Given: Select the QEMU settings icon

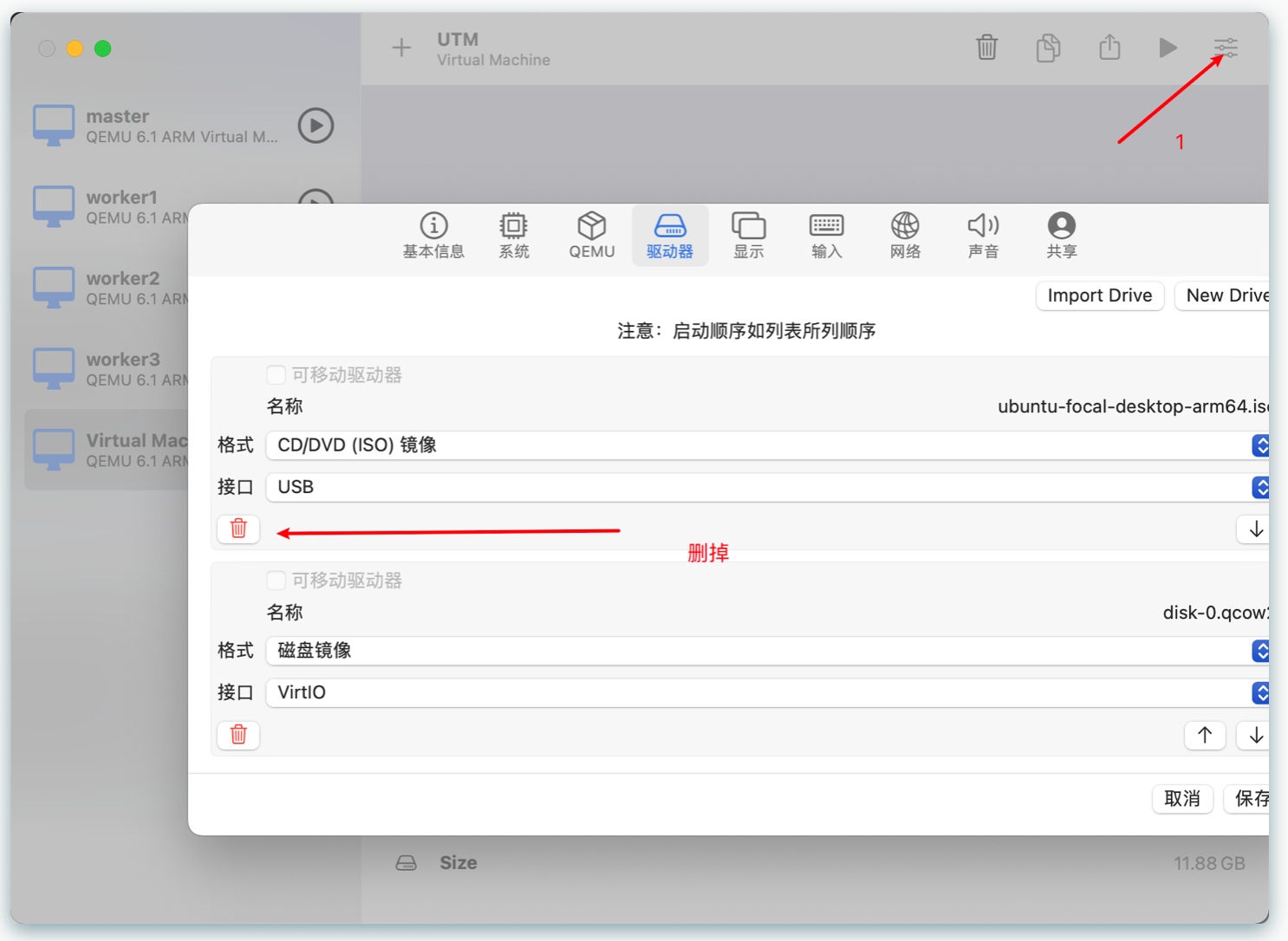Looking at the screenshot, I should (591, 235).
